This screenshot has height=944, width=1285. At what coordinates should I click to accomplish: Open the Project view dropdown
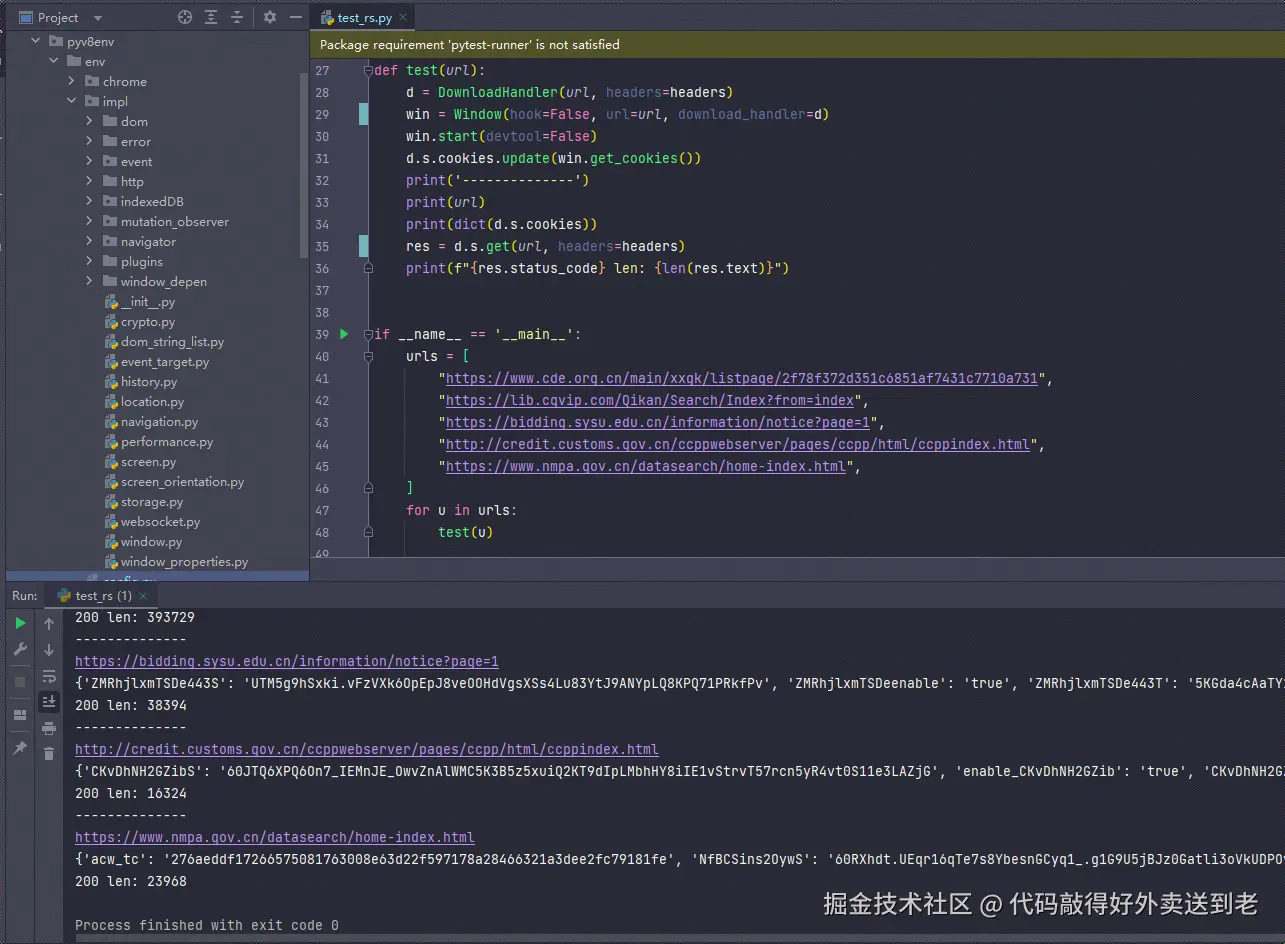(97, 18)
